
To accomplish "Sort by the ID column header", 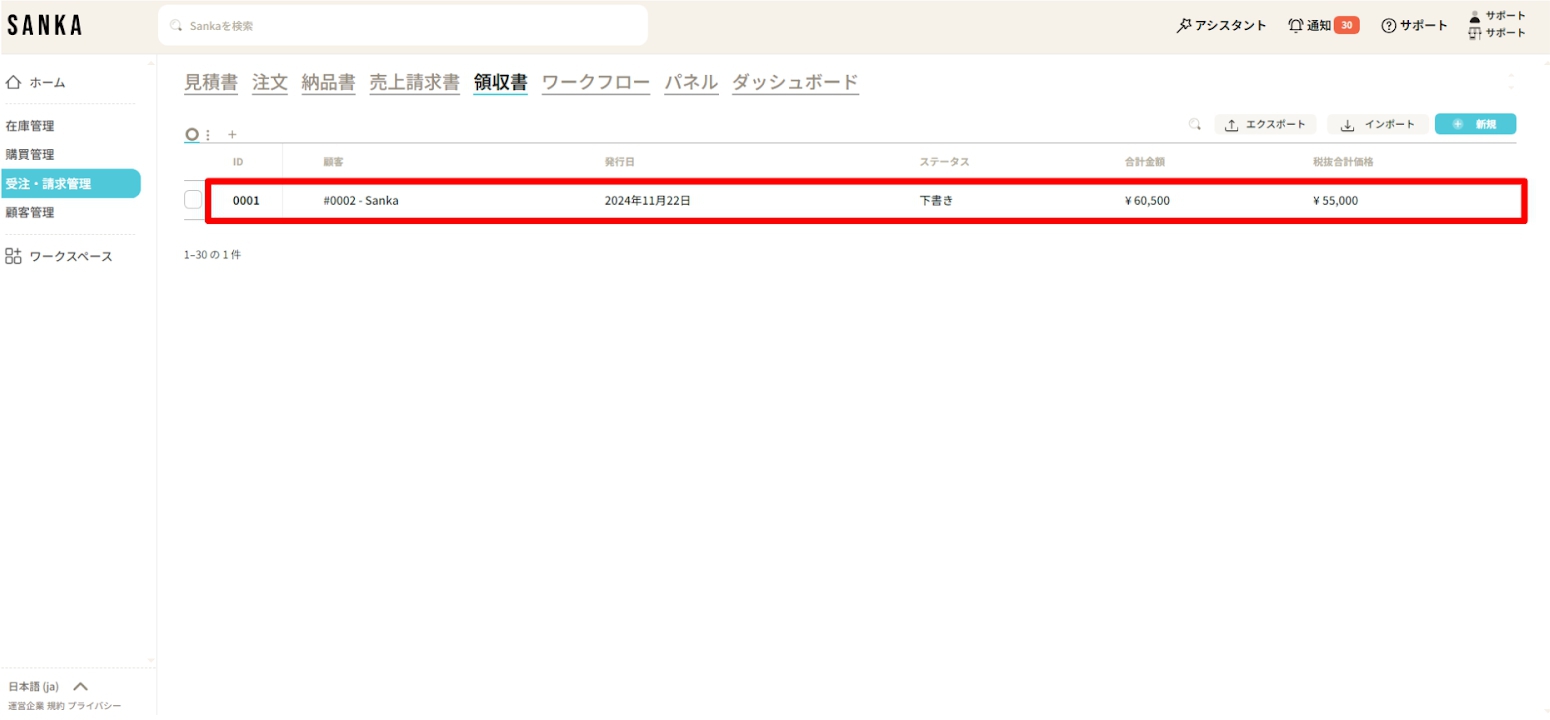I will [238, 162].
